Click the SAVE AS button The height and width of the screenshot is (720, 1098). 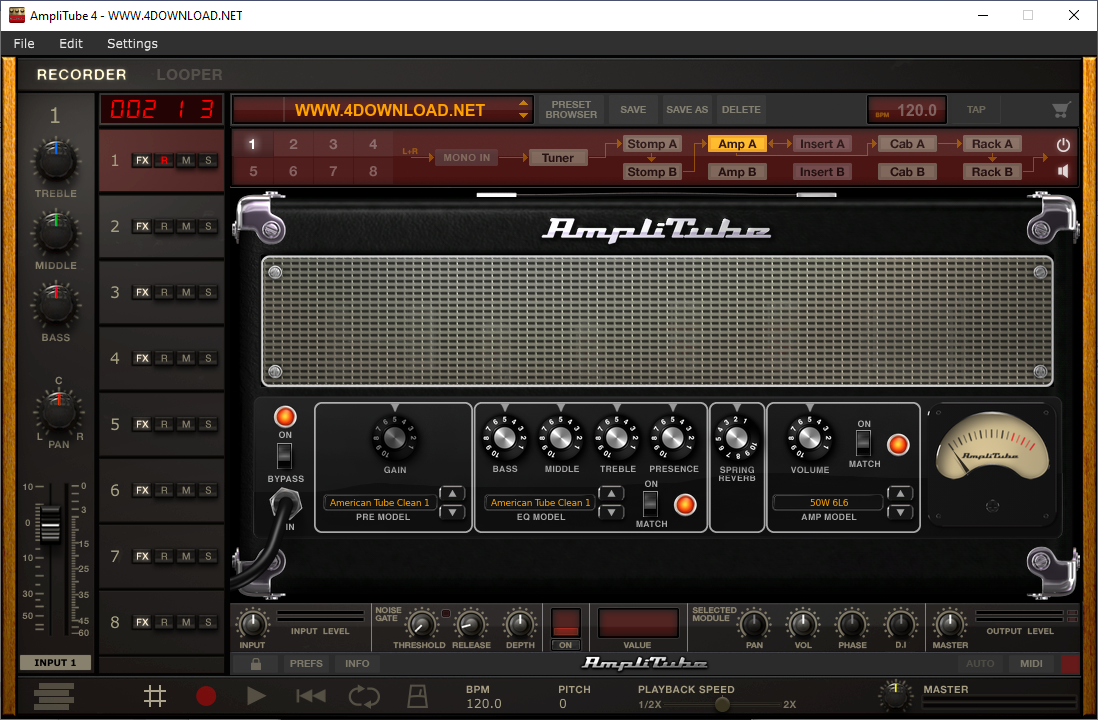pyautogui.click(x=687, y=110)
